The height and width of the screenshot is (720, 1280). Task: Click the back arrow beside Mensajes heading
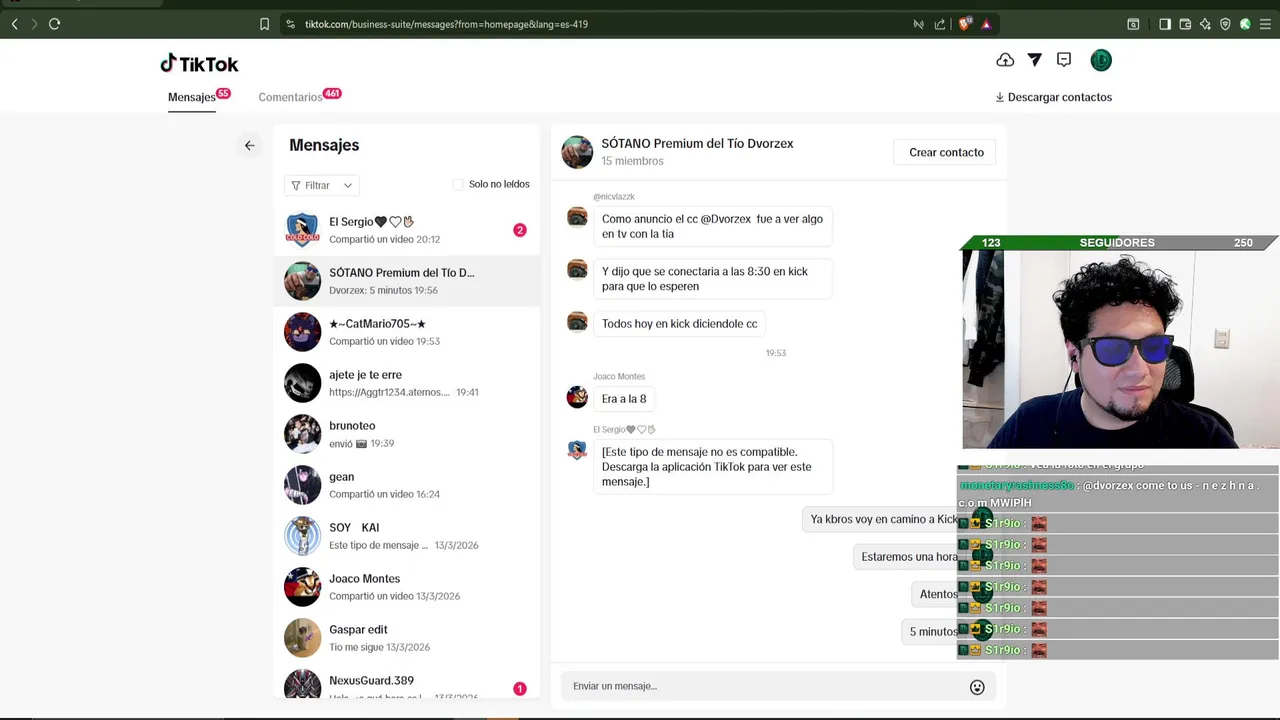coord(250,145)
